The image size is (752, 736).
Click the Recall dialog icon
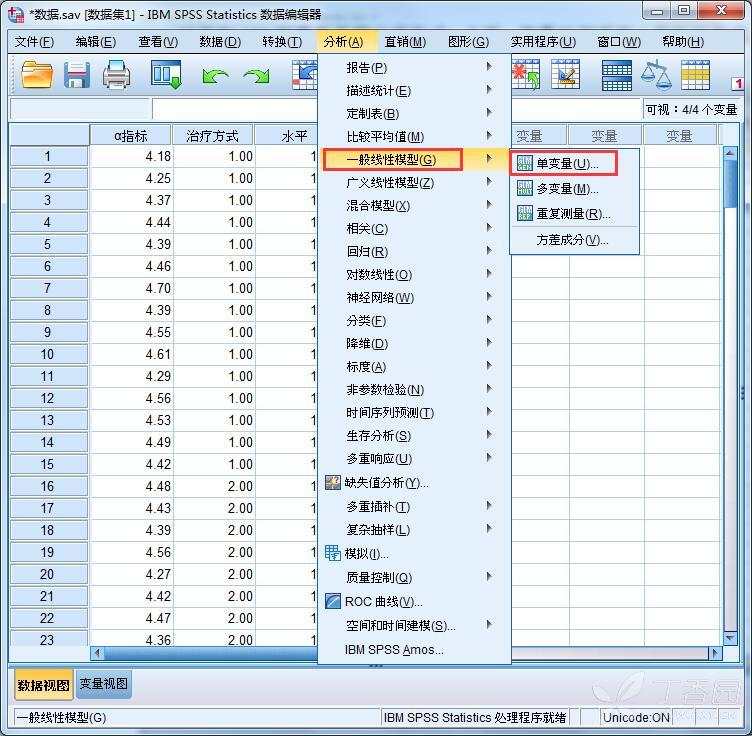coord(166,74)
